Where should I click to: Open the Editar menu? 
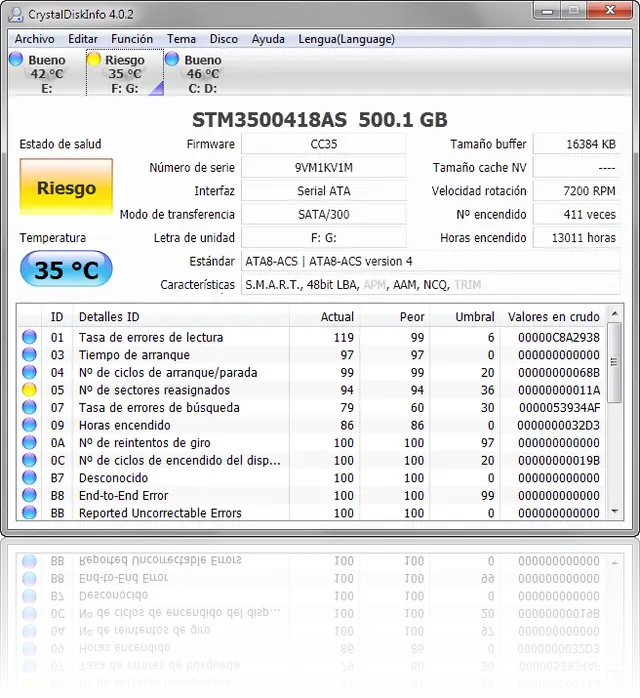coord(83,39)
